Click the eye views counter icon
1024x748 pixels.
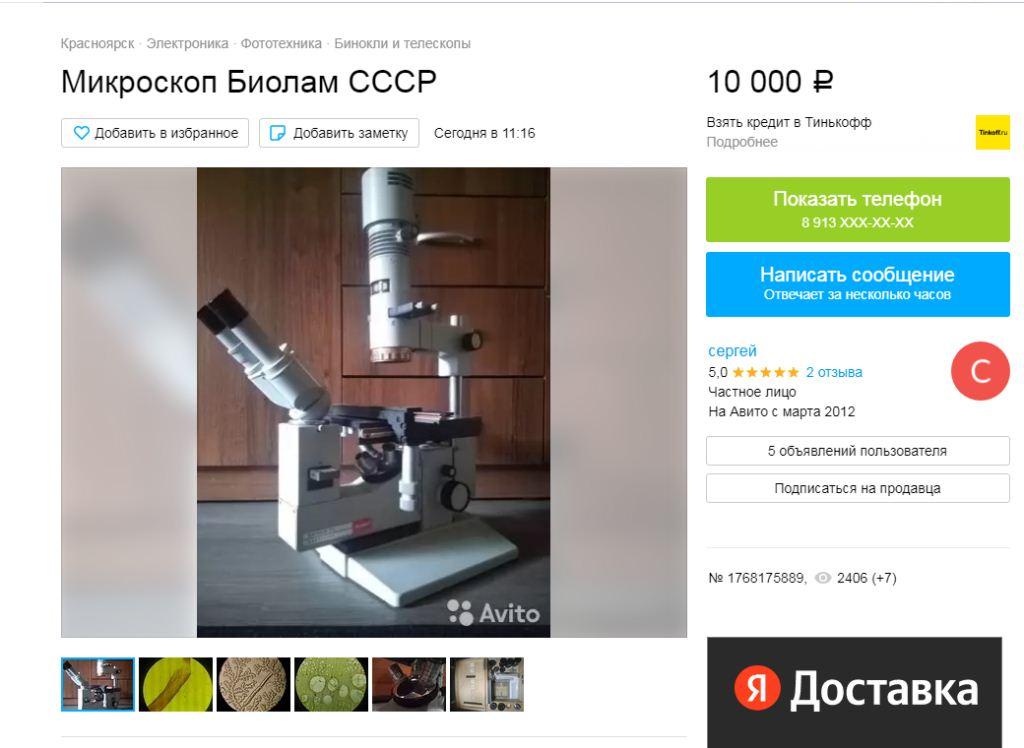tap(823, 578)
